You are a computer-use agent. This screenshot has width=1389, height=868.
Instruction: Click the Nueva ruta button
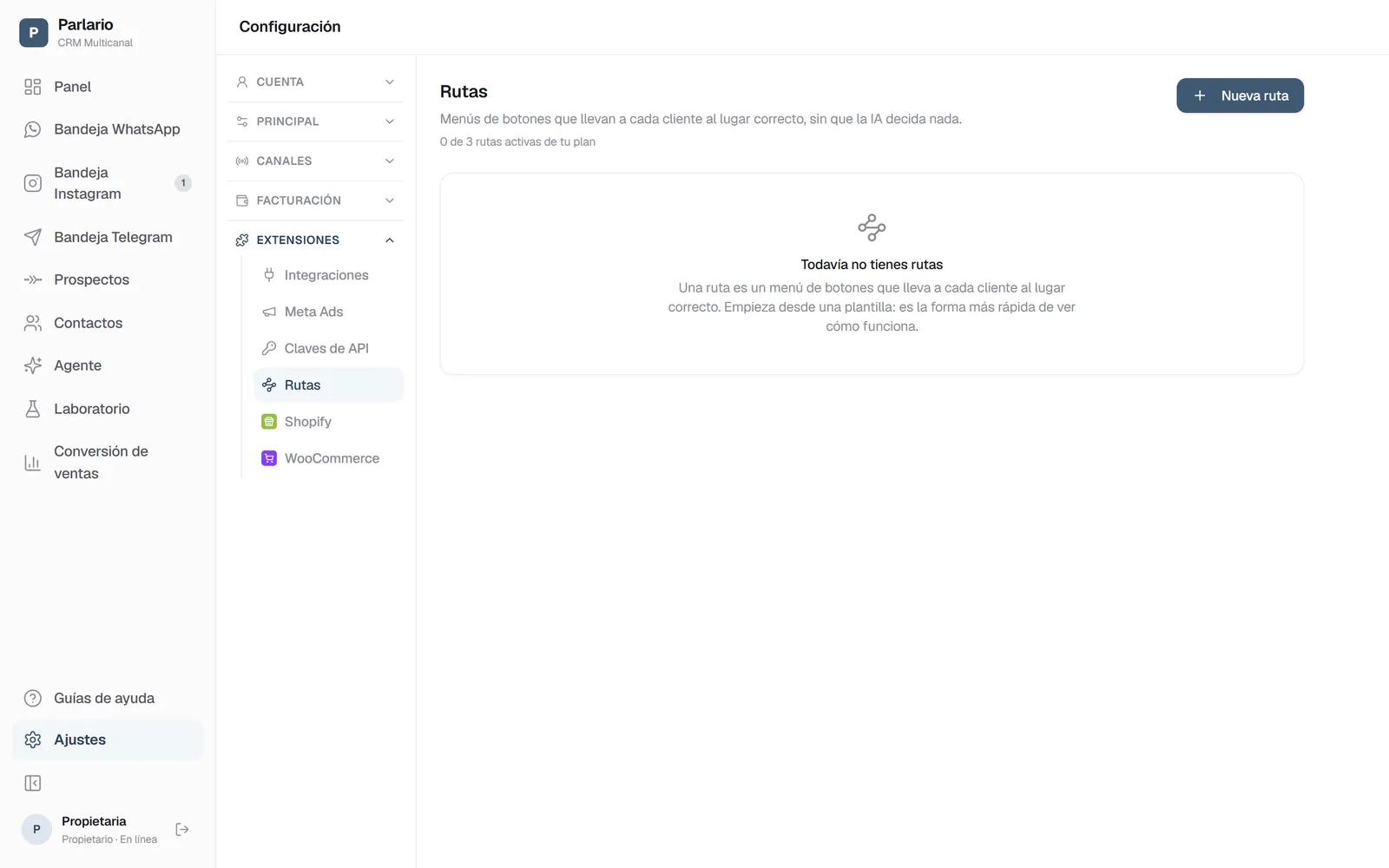point(1240,95)
